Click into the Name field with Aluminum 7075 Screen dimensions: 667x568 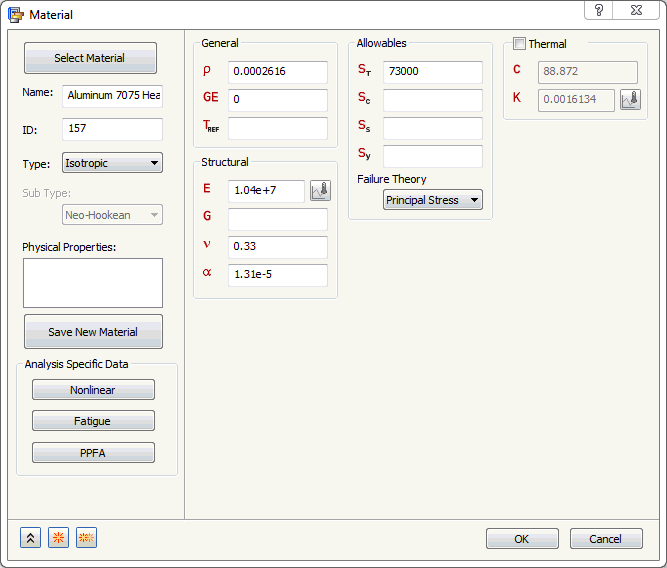pyautogui.click(x=112, y=96)
